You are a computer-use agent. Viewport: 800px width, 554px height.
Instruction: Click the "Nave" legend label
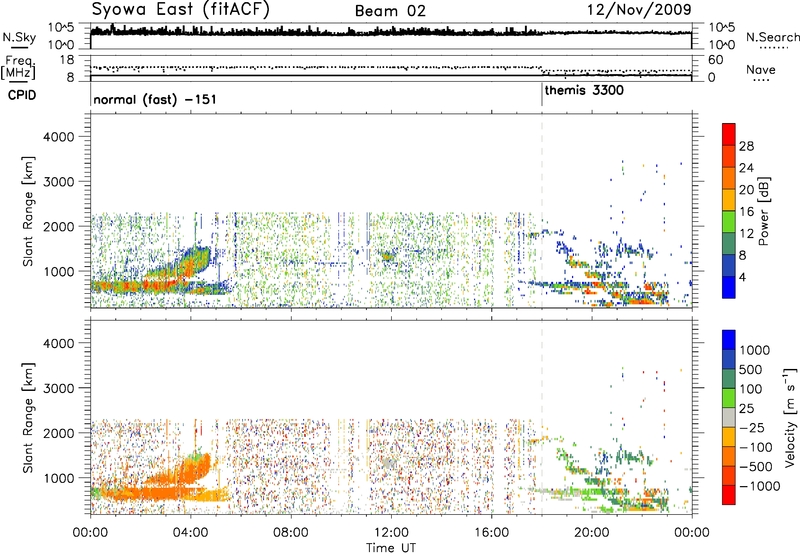click(x=761, y=69)
